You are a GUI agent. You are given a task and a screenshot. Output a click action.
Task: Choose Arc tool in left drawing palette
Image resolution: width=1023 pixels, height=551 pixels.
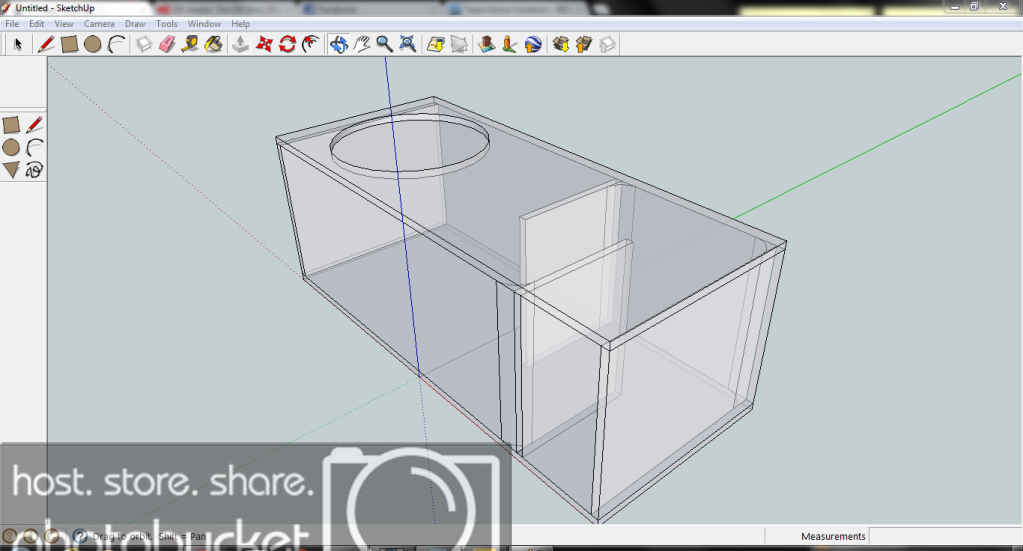[35, 147]
